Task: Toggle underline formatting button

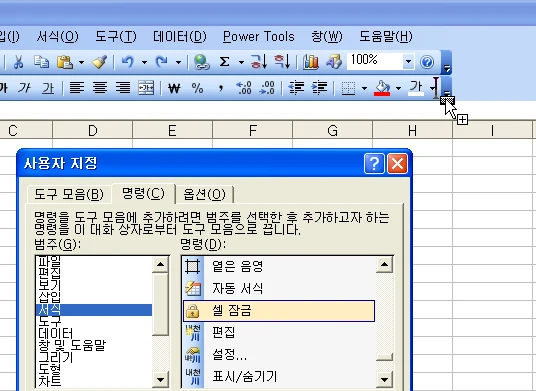Action: [48, 88]
